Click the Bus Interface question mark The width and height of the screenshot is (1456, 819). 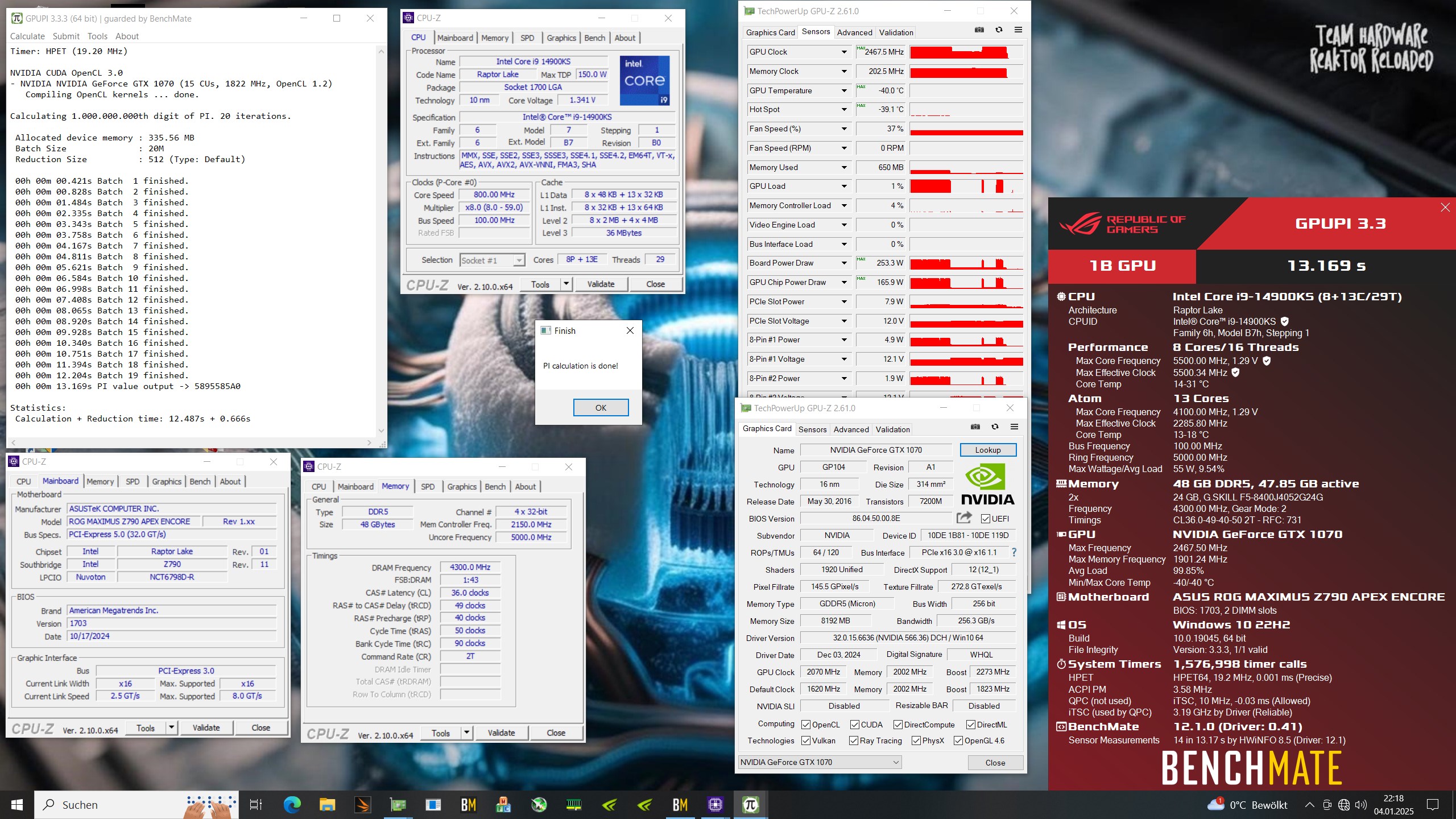1014,552
